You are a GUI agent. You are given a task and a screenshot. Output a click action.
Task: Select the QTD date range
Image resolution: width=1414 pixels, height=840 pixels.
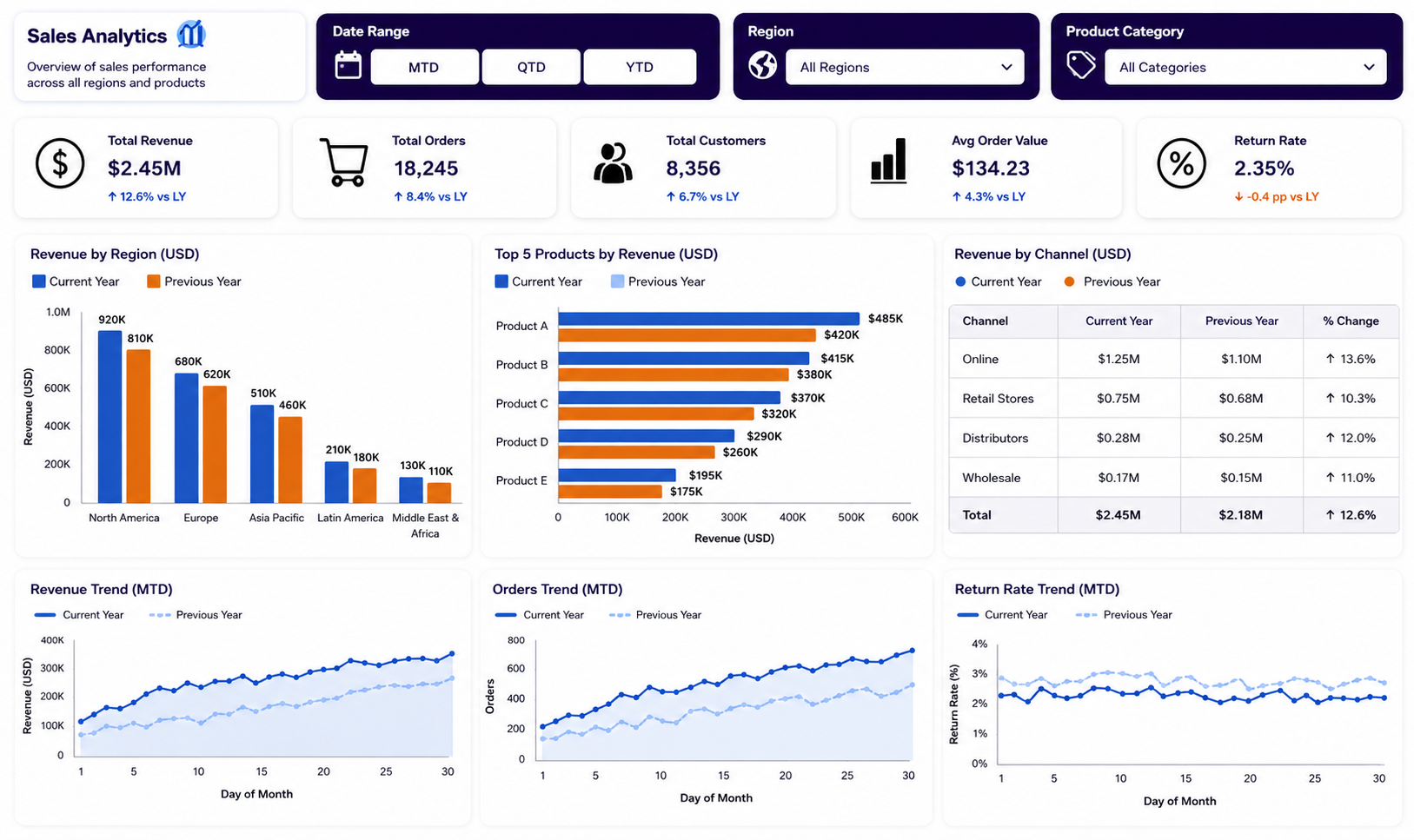pos(531,67)
